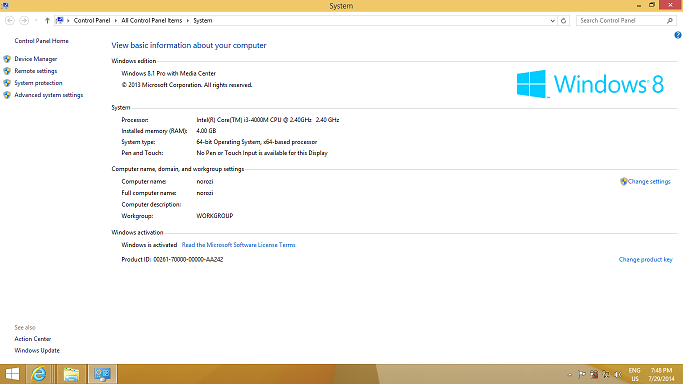683x384 pixels.
Task: Expand the chevron after Control Panel breadcrumb
Action: click(116, 20)
